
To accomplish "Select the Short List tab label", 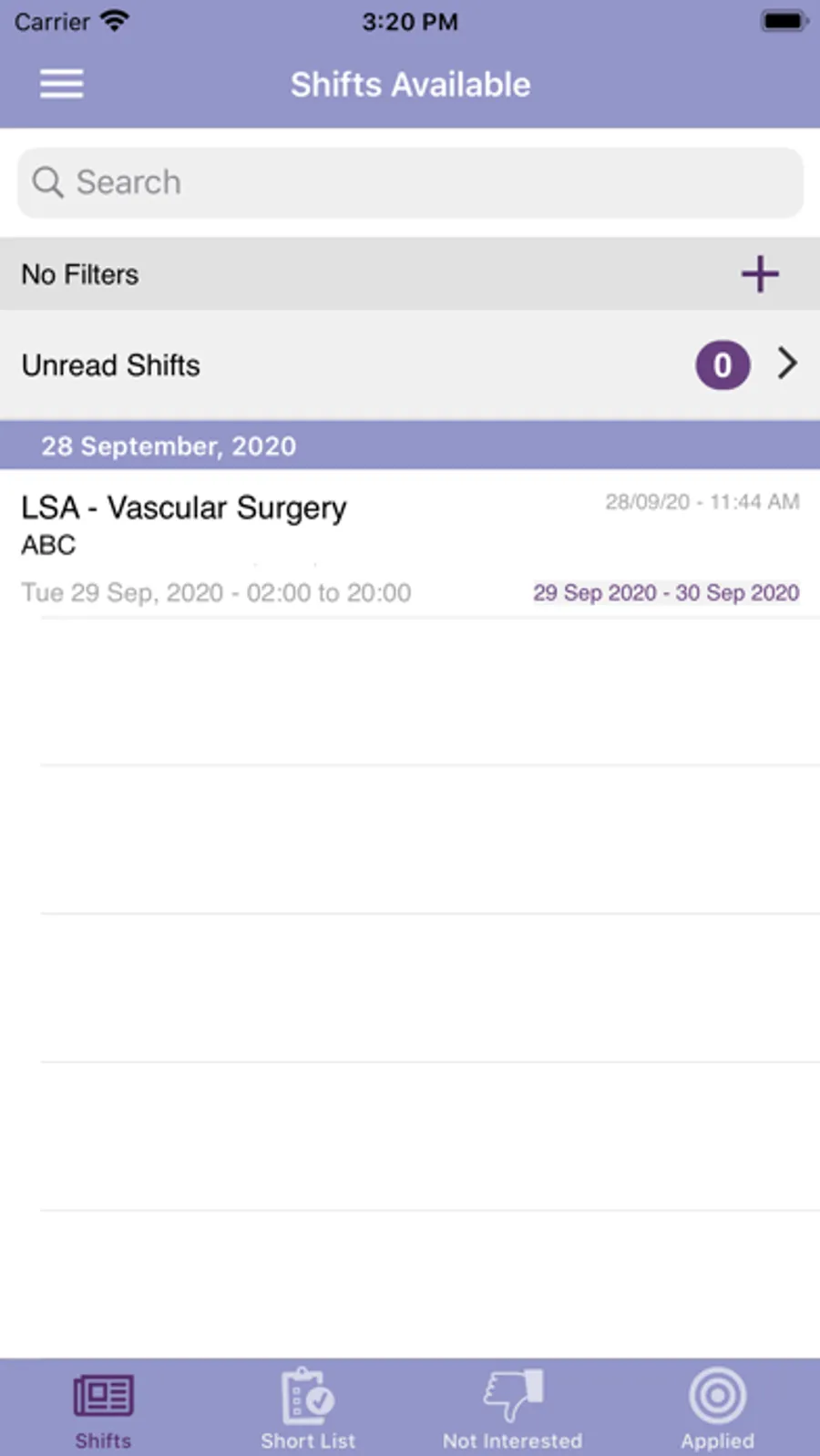I will click(x=307, y=1441).
